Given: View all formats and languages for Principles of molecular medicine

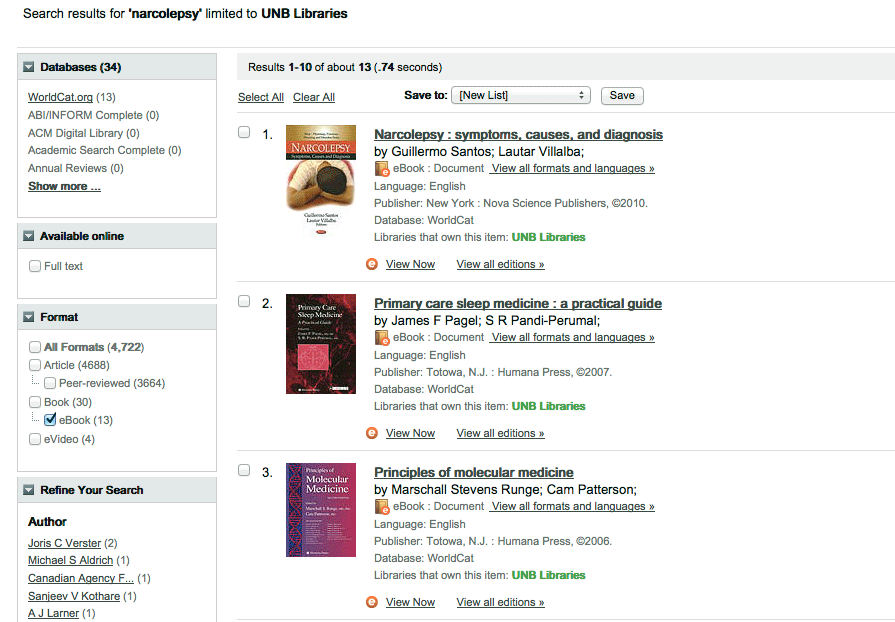Looking at the screenshot, I should 573,506.
